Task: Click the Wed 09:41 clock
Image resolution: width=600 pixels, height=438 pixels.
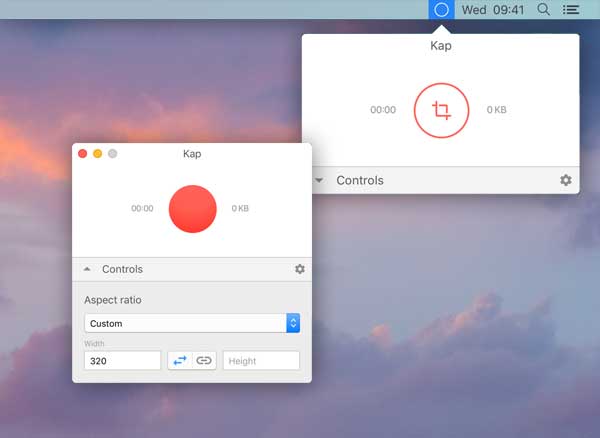Action: [x=493, y=10]
